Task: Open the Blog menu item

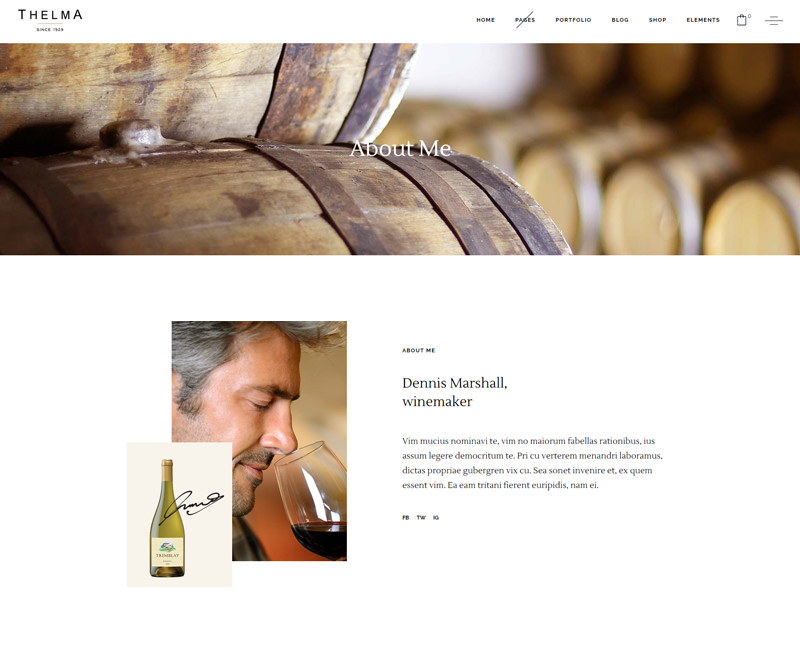Action: 620,20
